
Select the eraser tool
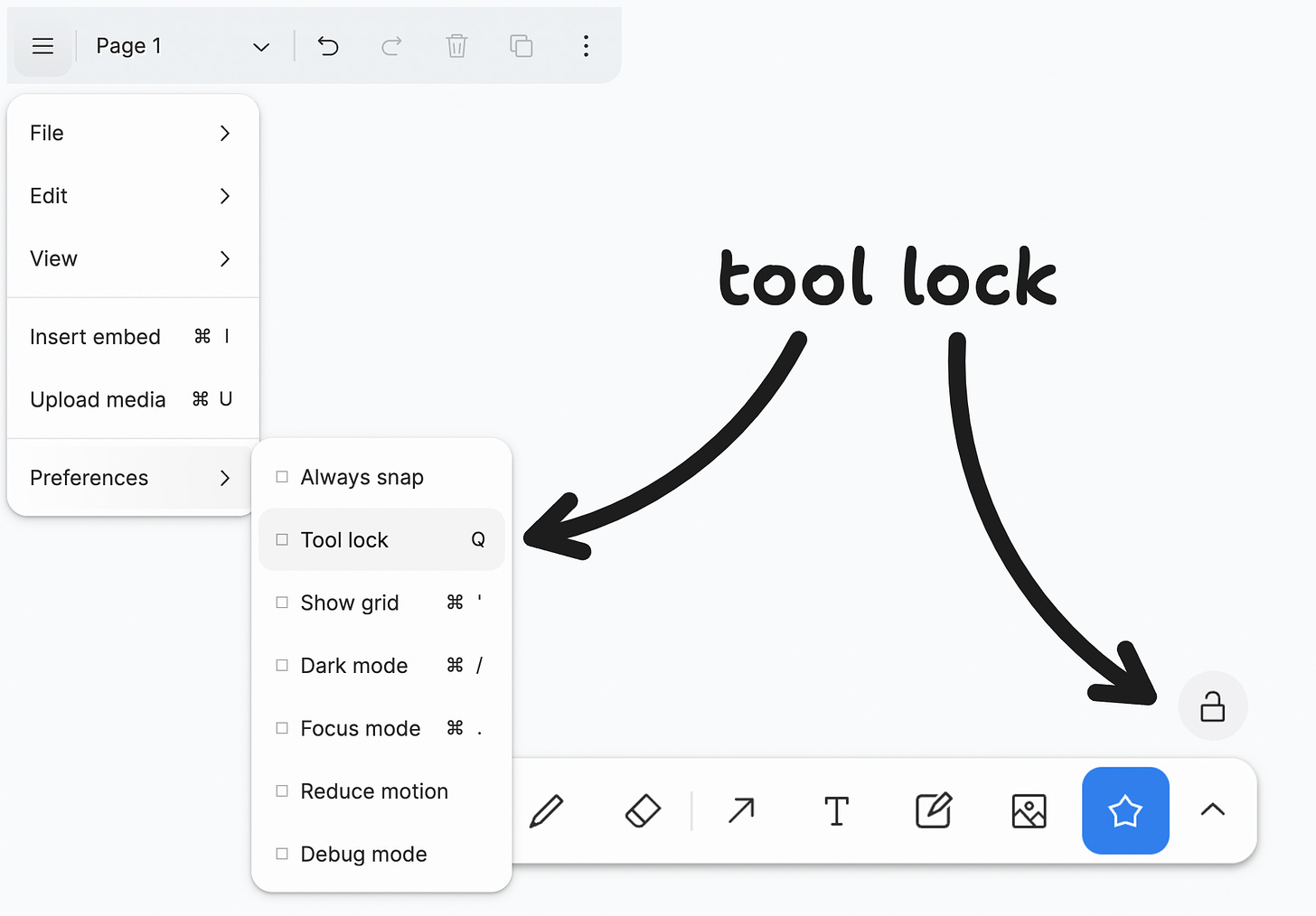[x=643, y=811]
